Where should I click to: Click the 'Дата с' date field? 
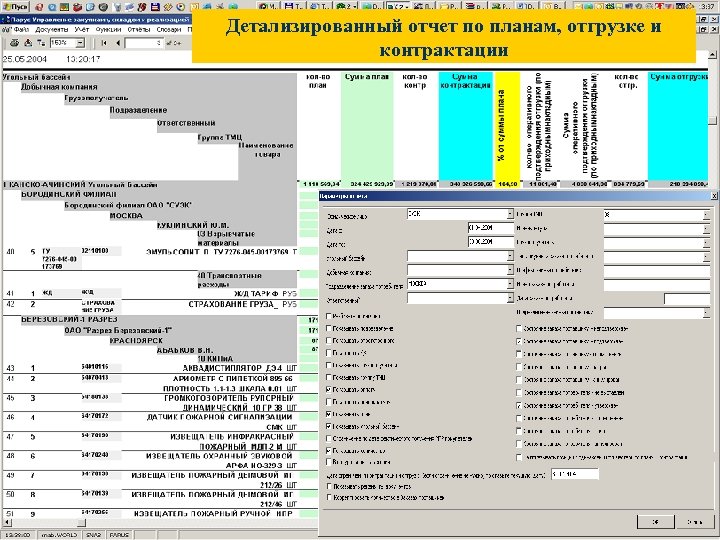tap(490, 228)
